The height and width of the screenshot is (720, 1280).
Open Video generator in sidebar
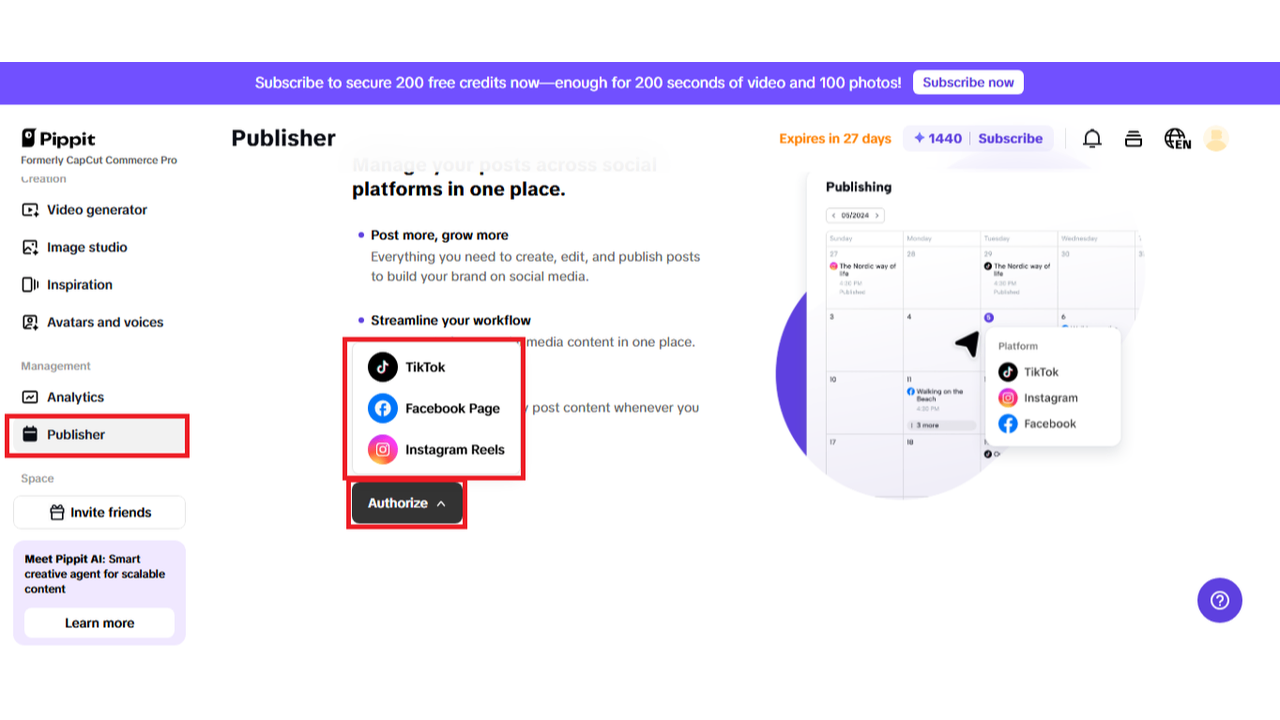tap(97, 210)
